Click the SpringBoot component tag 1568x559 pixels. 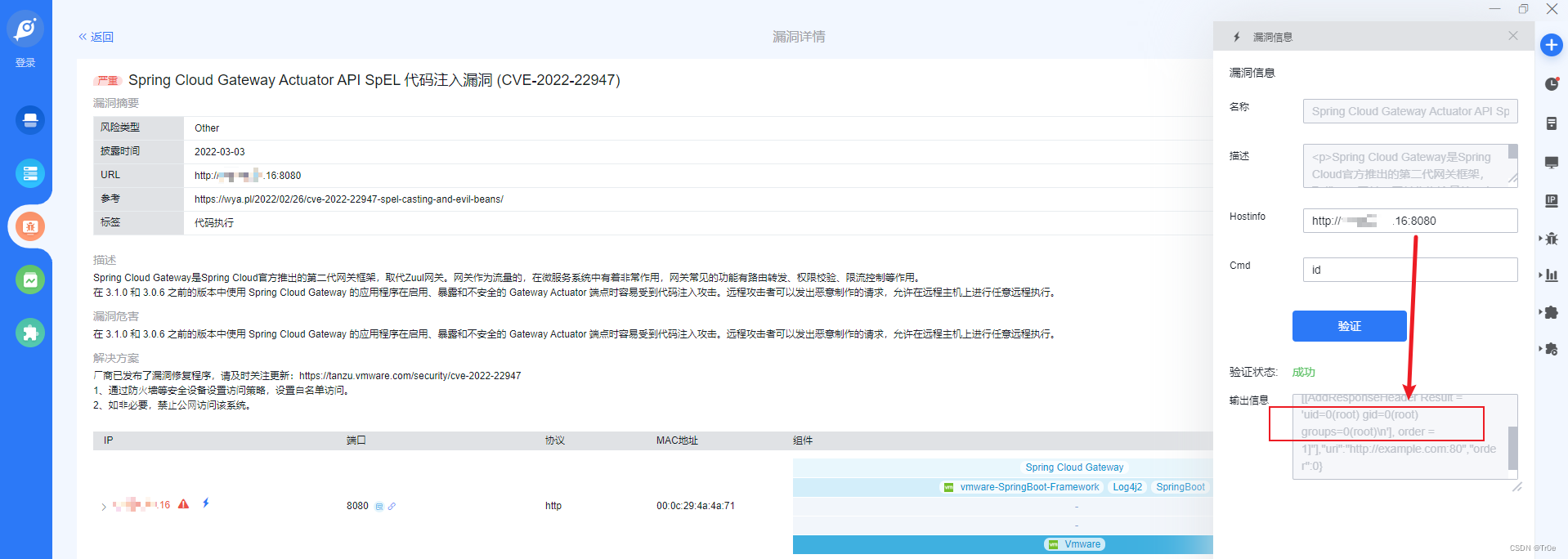coord(1180,487)
